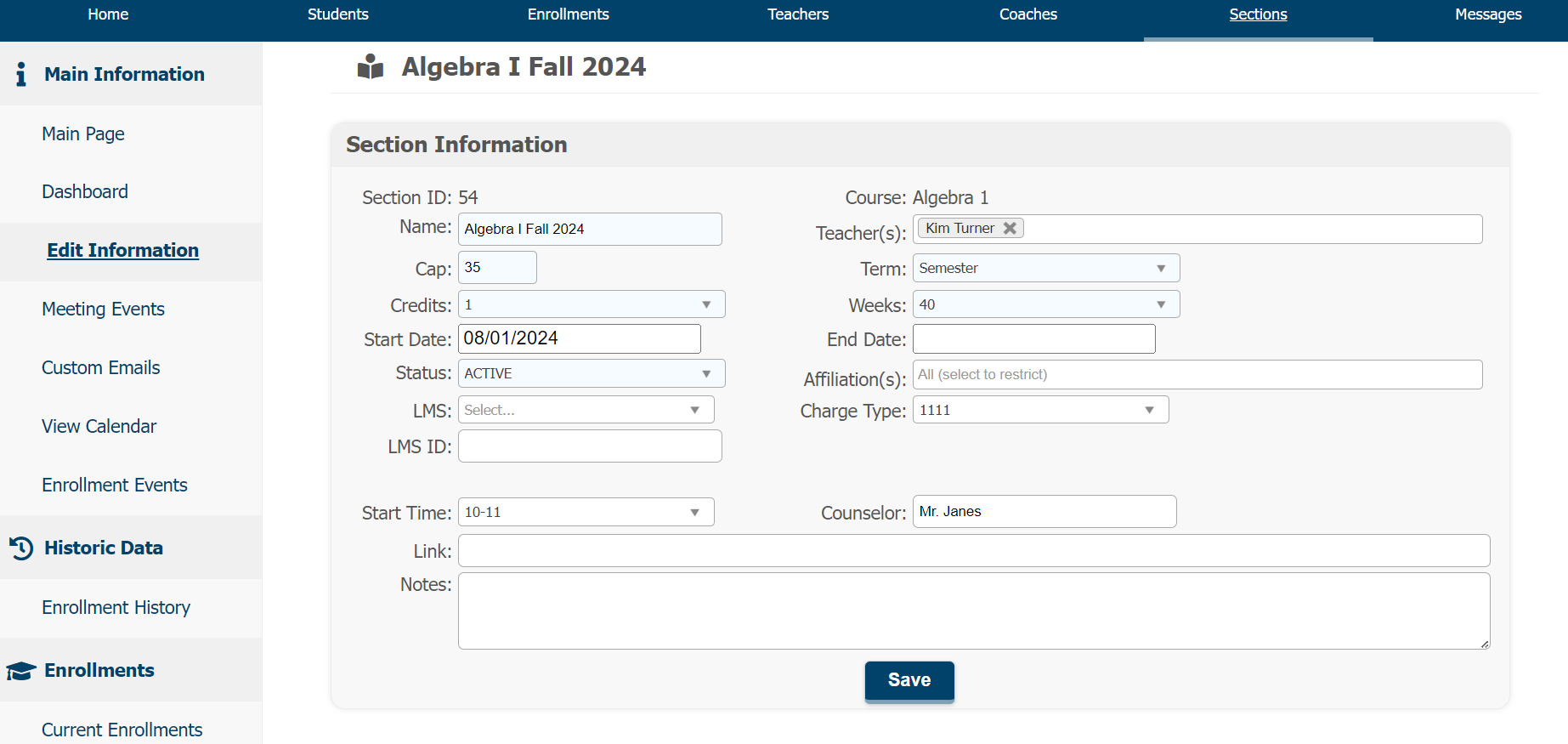Open the Status dropdown set to ACTIVE
1568x744 pixels.
click(x=591, y=373)
